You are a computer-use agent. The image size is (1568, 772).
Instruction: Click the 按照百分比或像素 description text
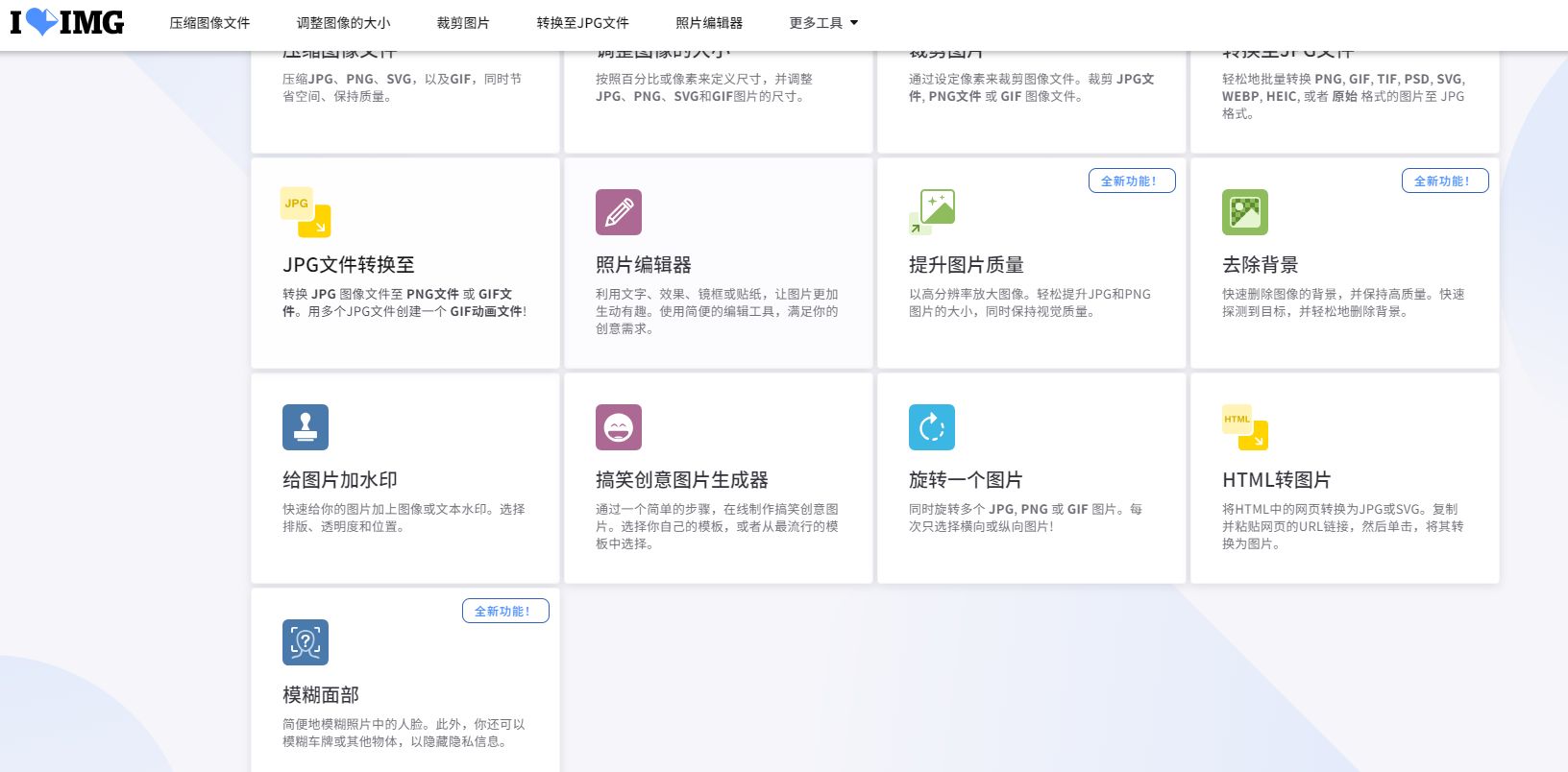click(x=704, y=87)
